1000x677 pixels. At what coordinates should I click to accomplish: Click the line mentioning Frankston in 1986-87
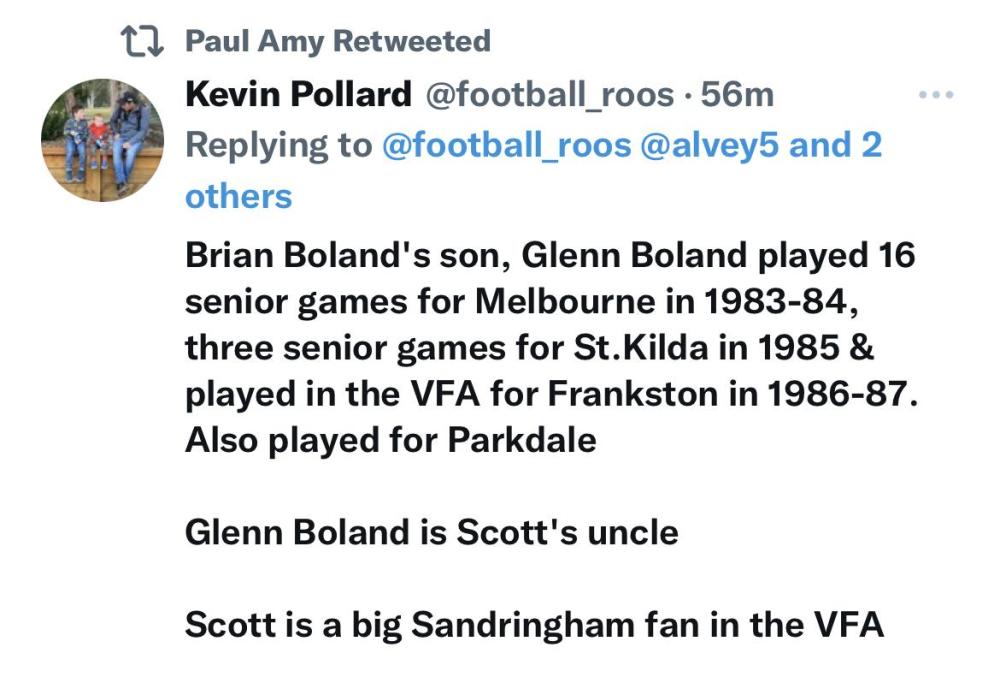tap(551, 394)
